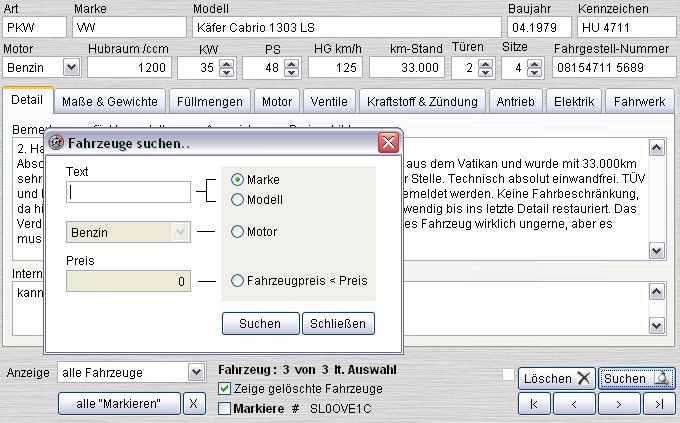This screenshot has height=423, width=680.
Task: Switch to the Maße & Gewichte tab
Action: (109, 102)
